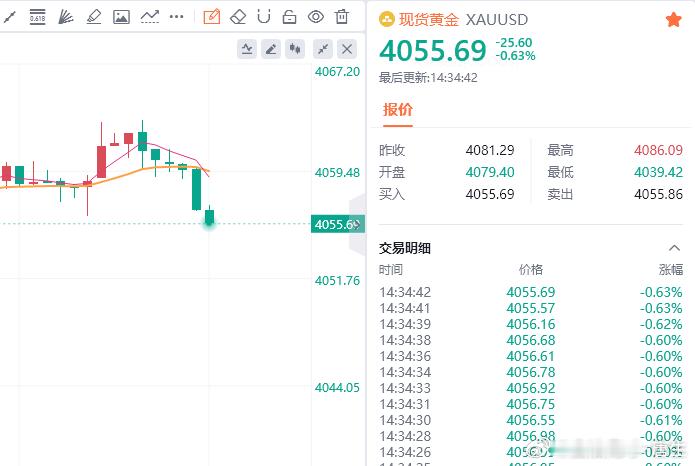Click the large 4055.69 current price
The height and width of the screenshot is (466, 695).
433,50
